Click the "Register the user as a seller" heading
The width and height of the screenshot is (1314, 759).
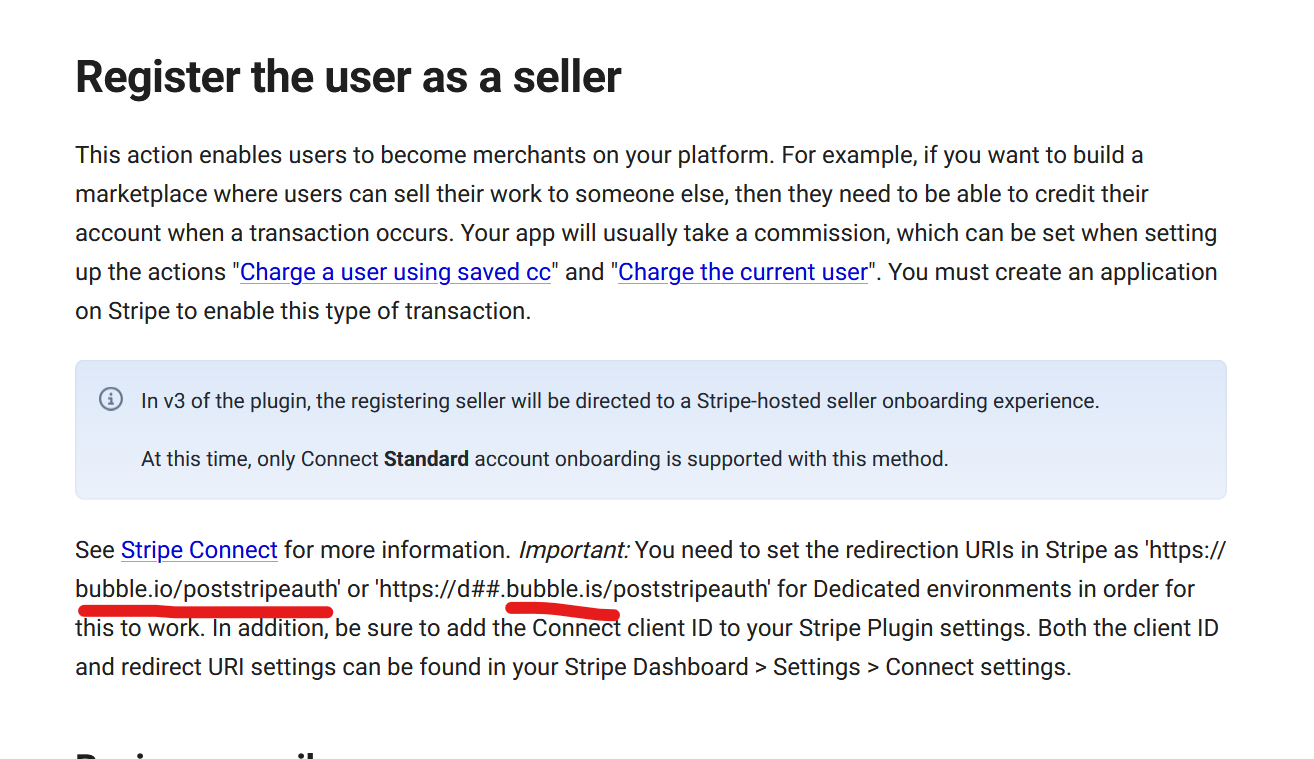coord(348,77)
